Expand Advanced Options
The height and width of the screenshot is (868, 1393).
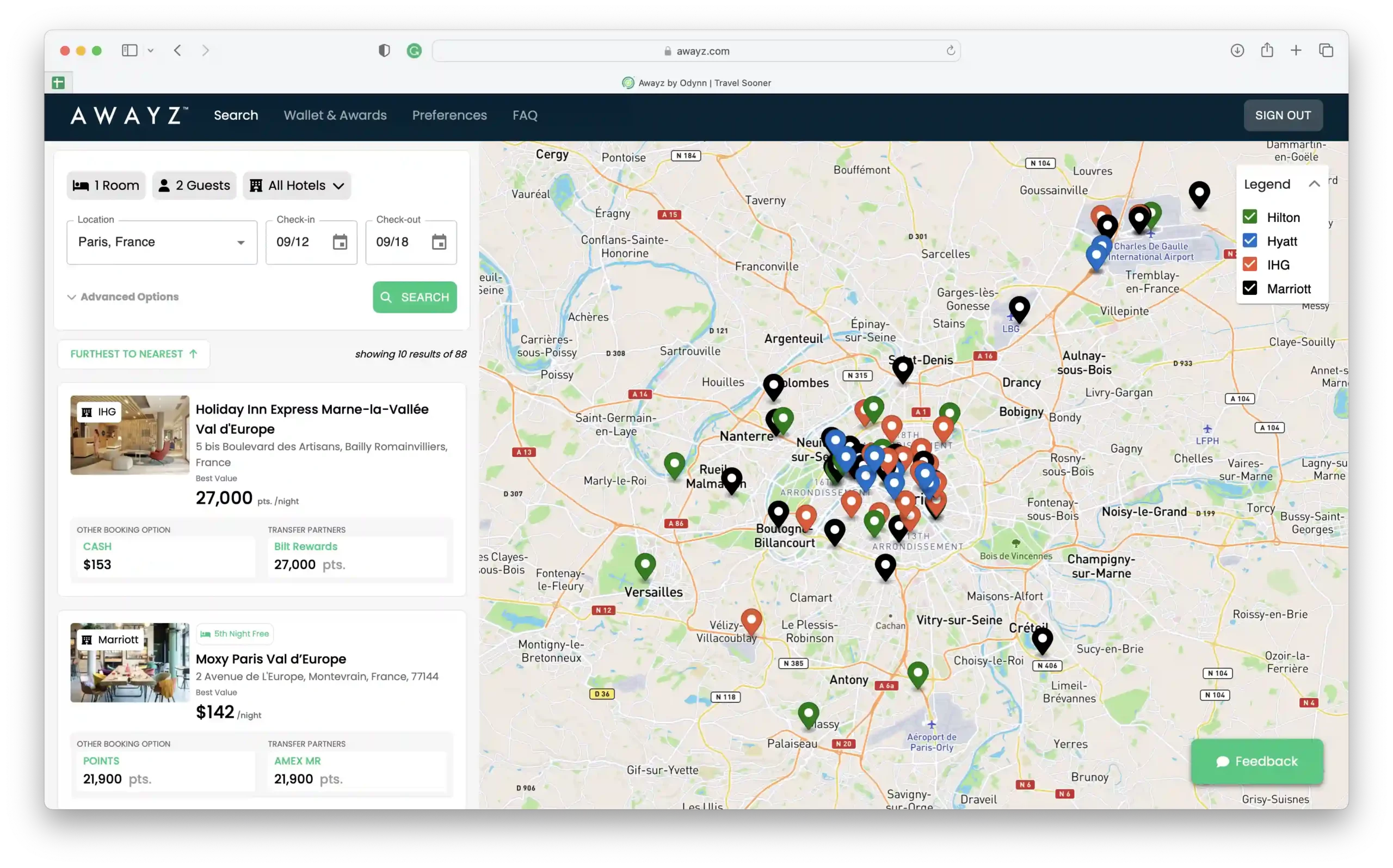[124, 297]
